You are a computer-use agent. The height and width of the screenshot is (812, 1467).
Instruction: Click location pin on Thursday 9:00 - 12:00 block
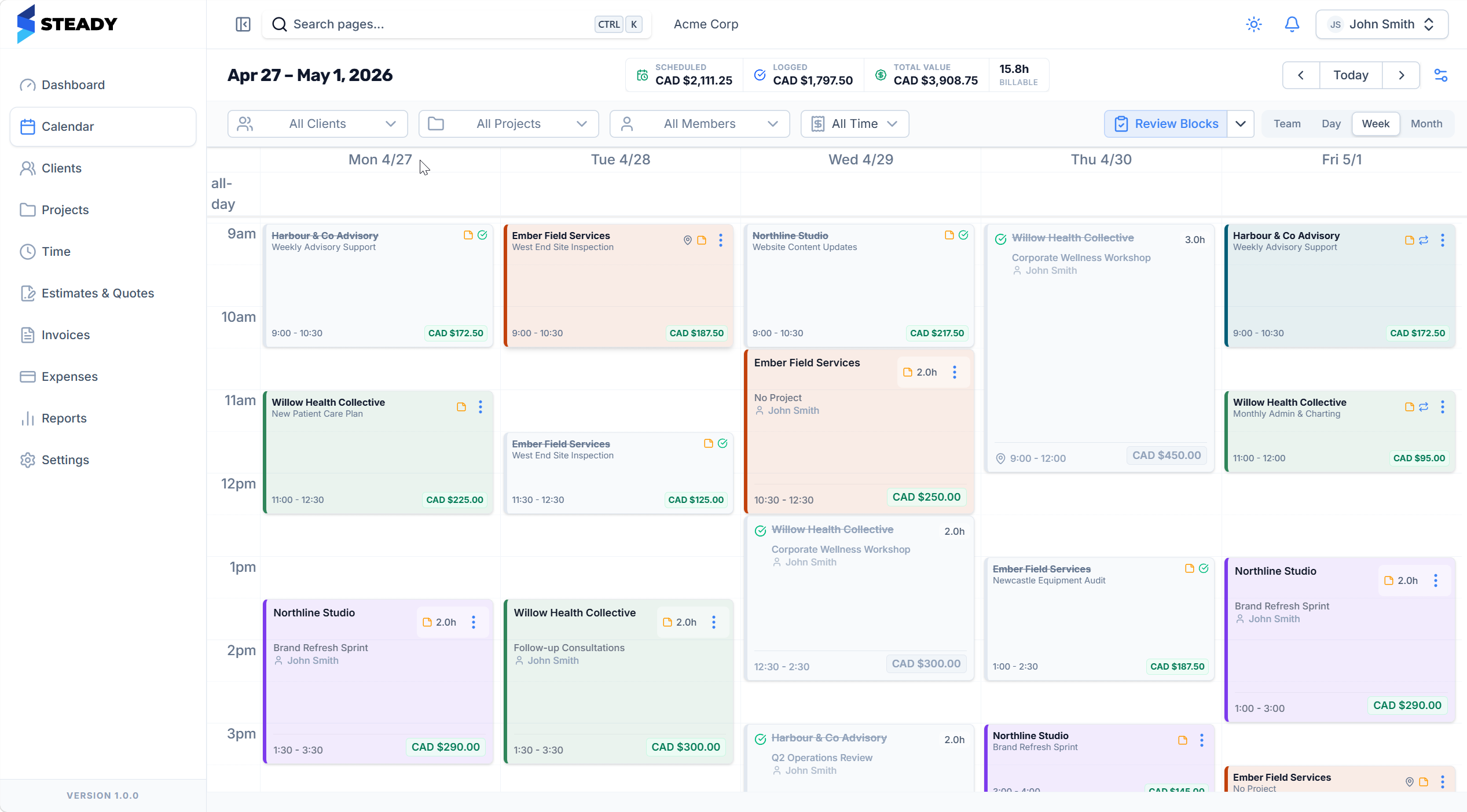1000,458
